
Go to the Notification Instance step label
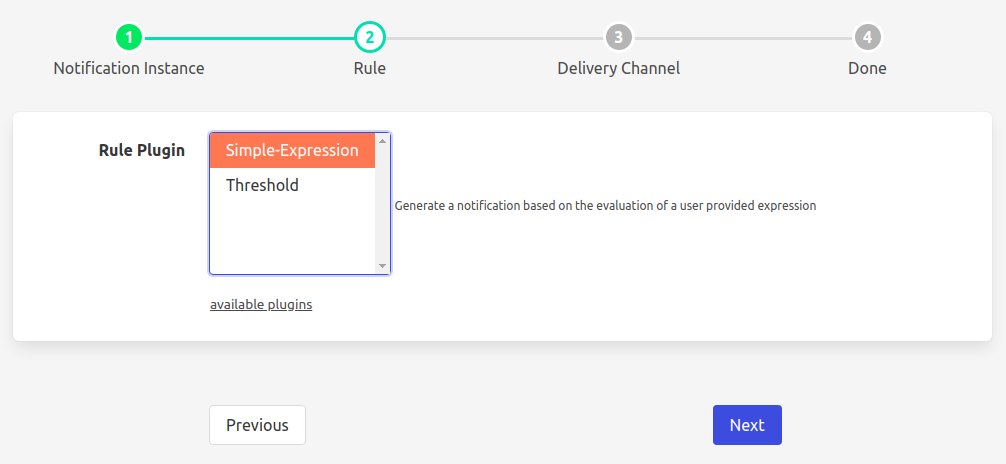click(129, 69)
